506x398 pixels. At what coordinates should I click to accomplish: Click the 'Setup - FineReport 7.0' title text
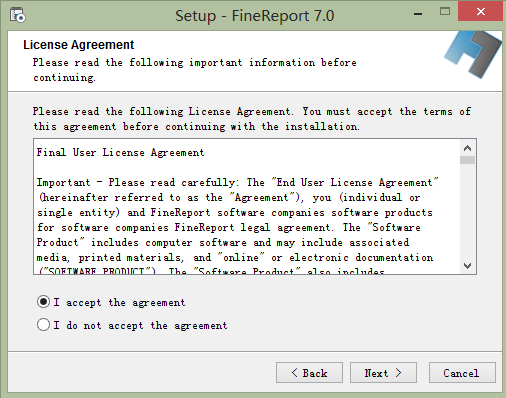click(255, 16)
